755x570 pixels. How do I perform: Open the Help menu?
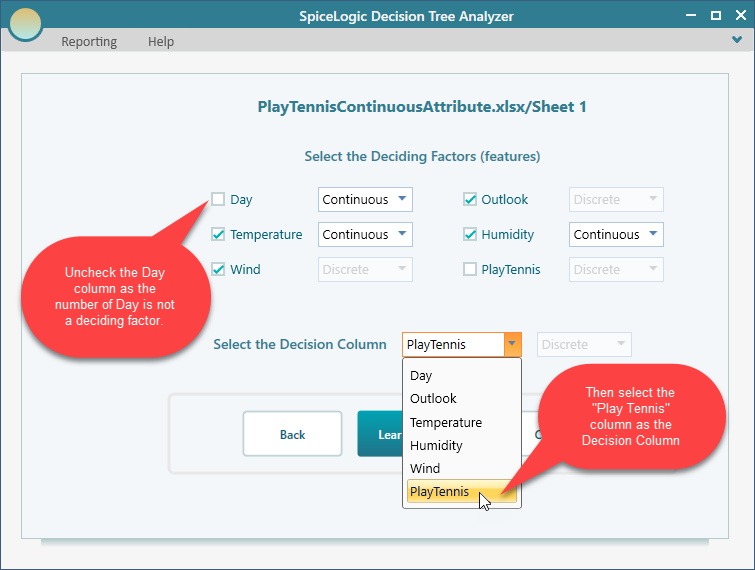click(161, 41)
